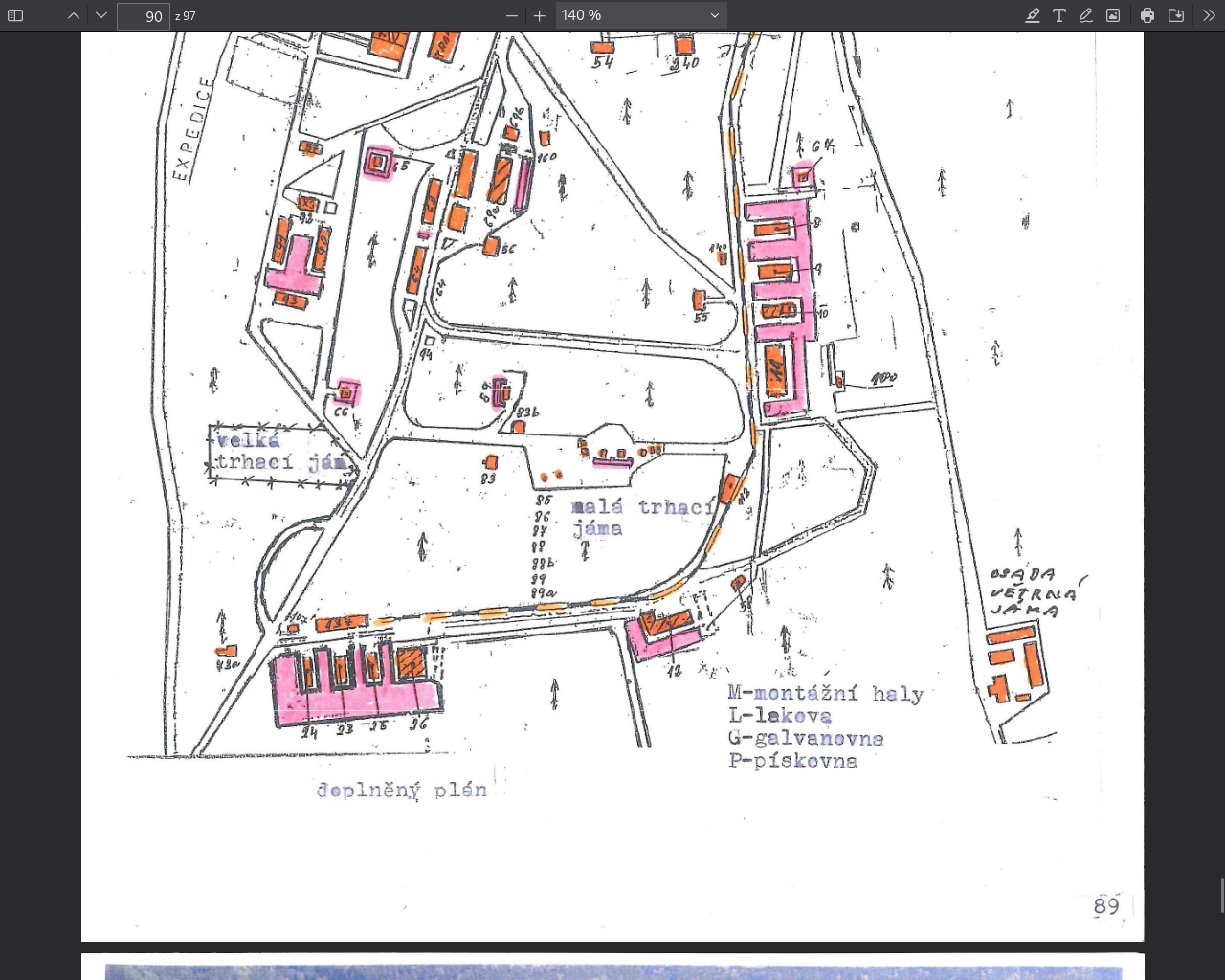Choose the add image tool
The width and height of the screenshot is (1225, 980).
1113,15
